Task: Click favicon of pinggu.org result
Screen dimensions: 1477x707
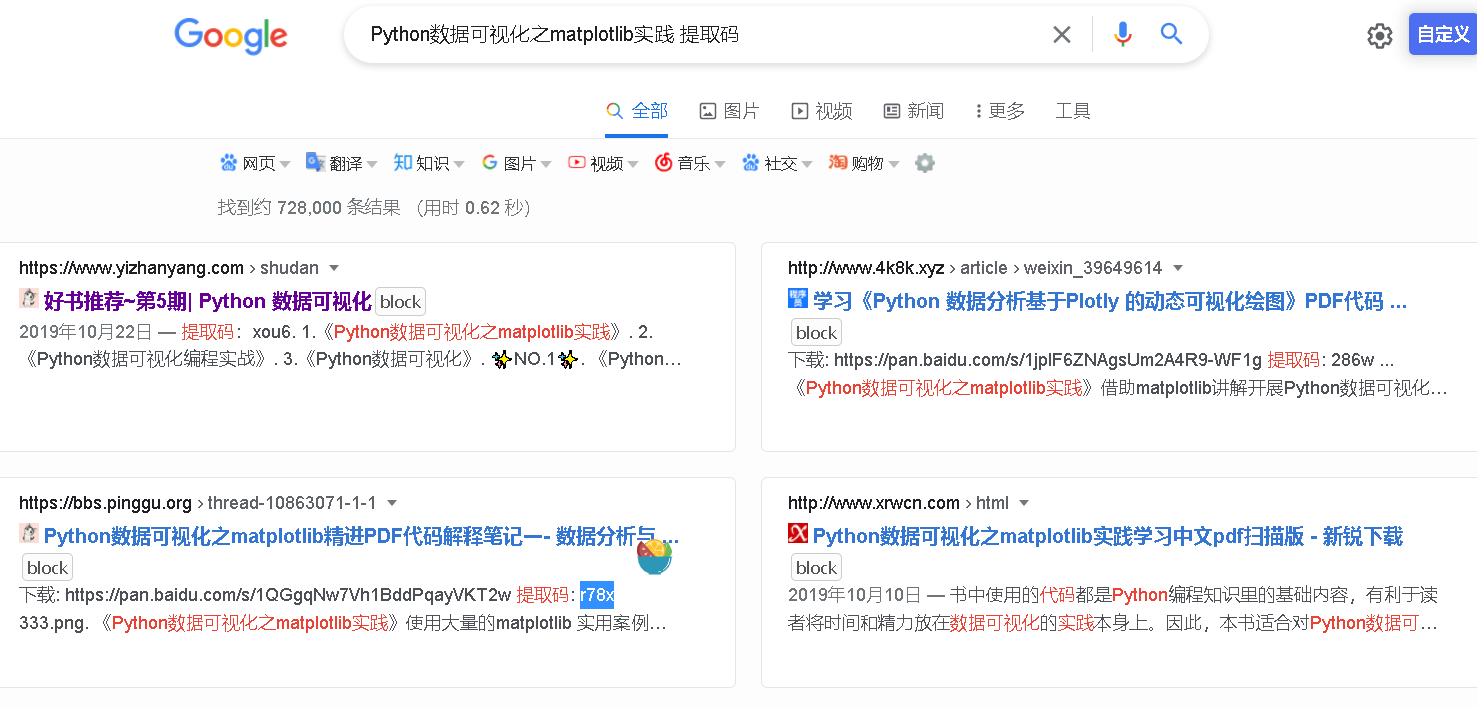Action: pos(29,533)
